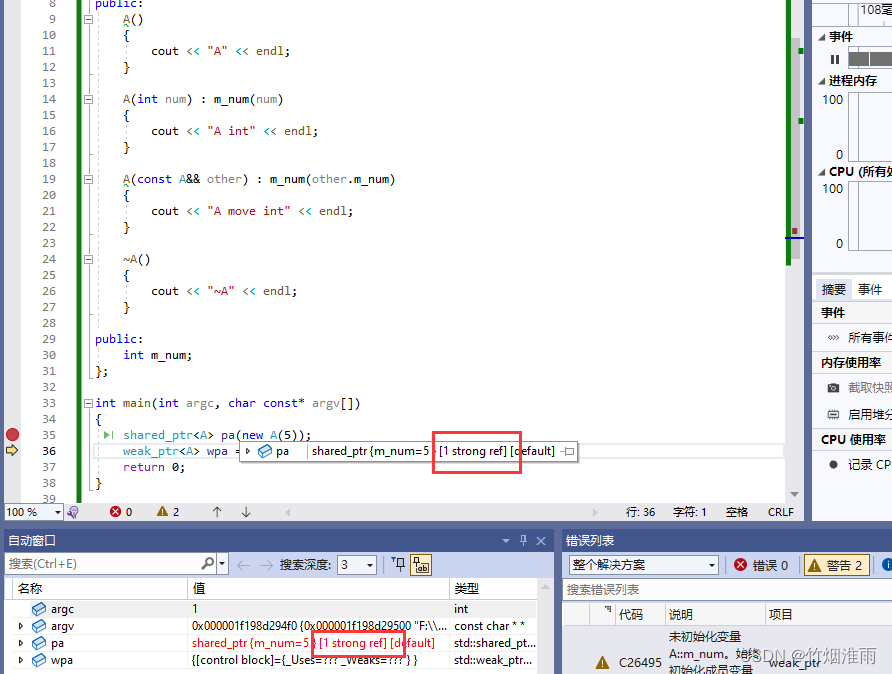Close the Autos window
892x674 pixels.
coord(541,541)
